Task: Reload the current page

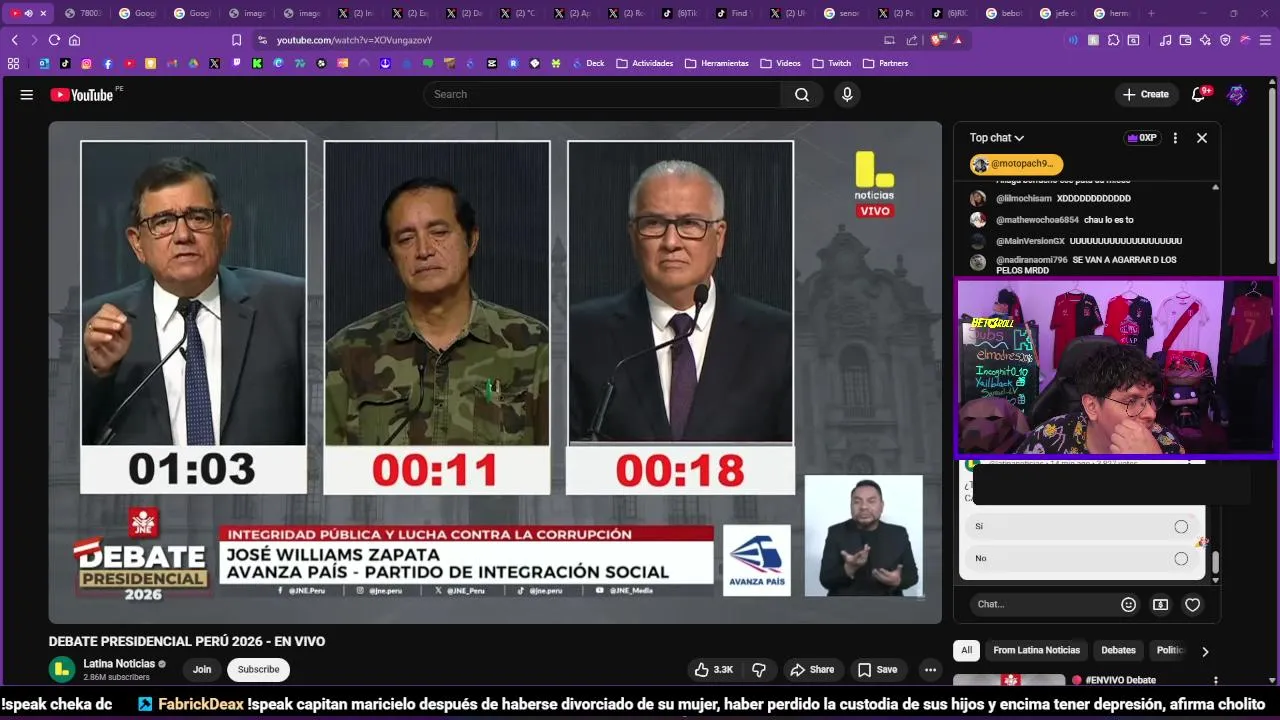Action: (x=54, y=40)
